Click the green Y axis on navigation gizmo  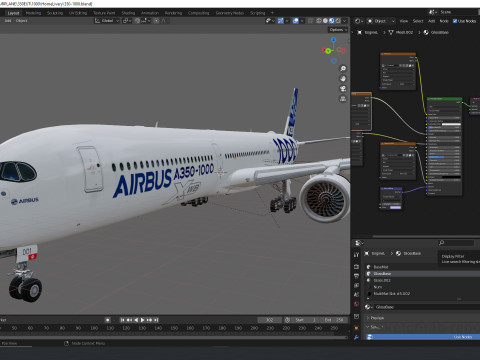pyautogui.click(x=328, y=51)
